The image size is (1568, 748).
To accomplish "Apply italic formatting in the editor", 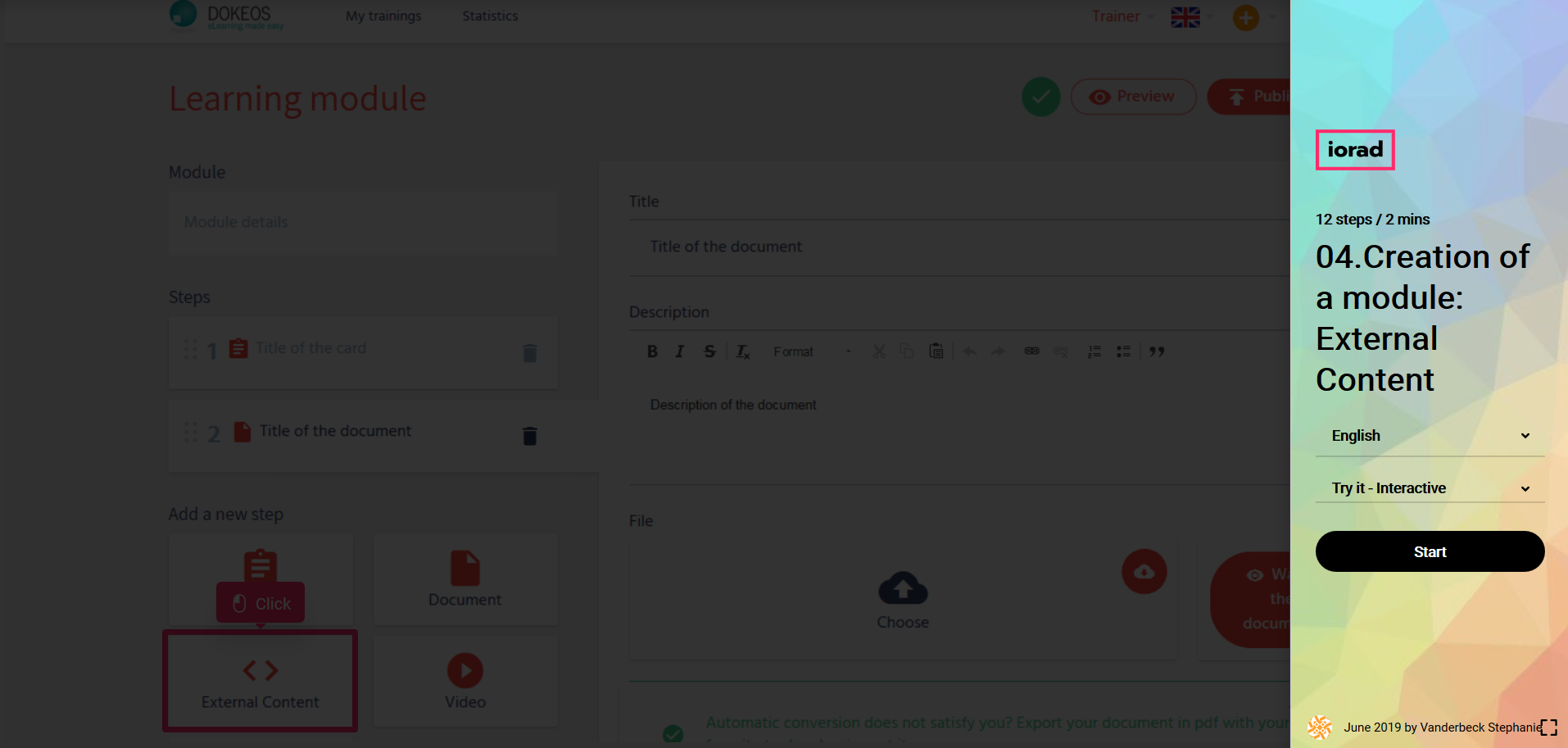I will coord(679,351).
